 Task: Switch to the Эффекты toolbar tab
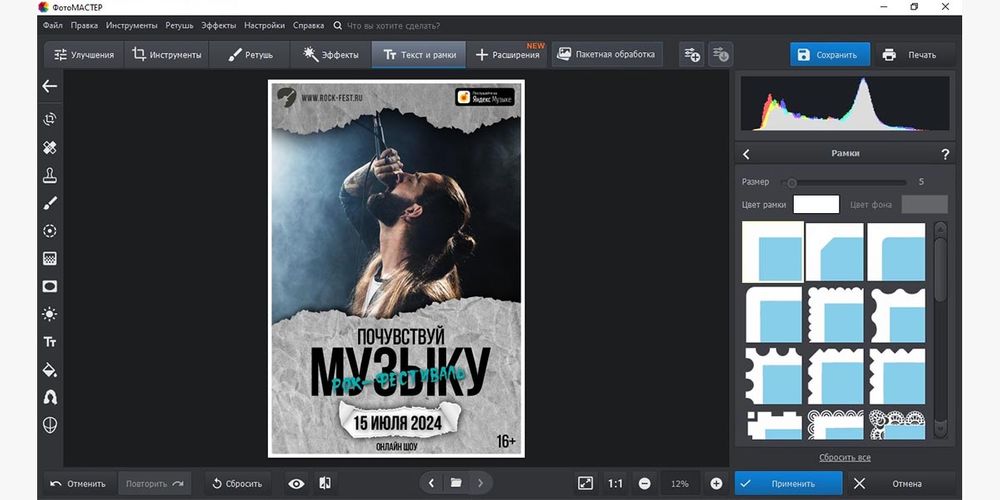pos(330,55)
